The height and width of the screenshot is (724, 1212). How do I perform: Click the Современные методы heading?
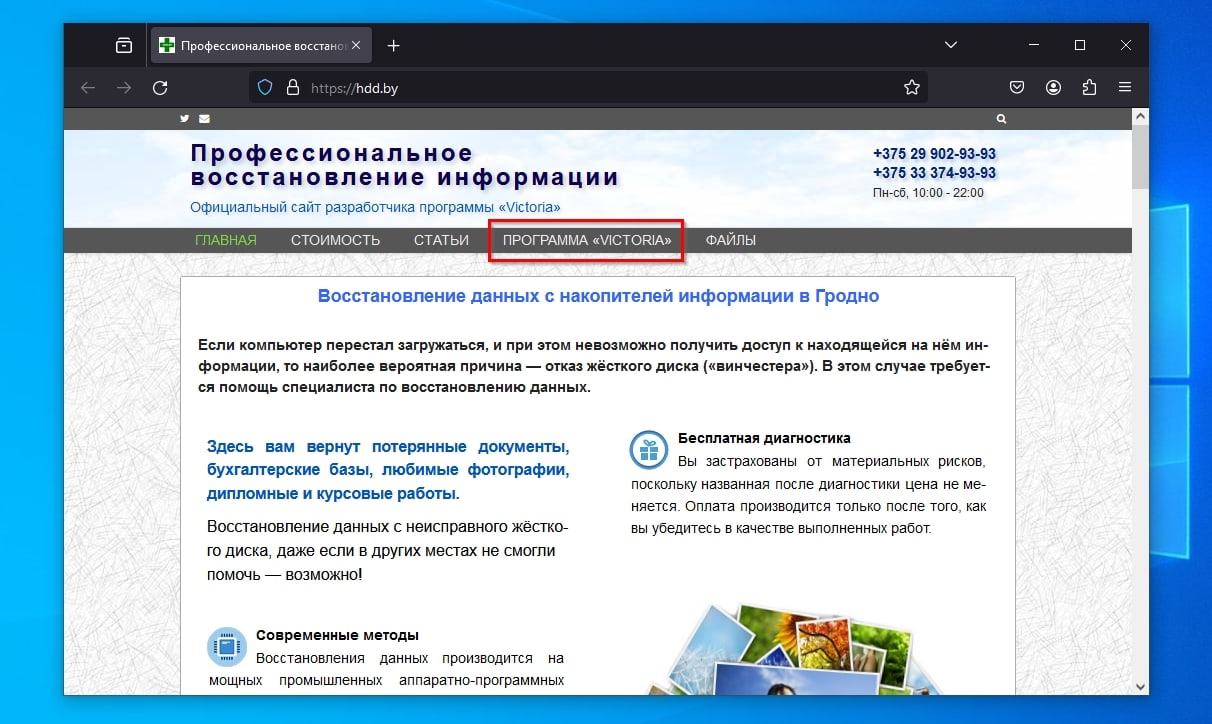(x=337, y=635)
